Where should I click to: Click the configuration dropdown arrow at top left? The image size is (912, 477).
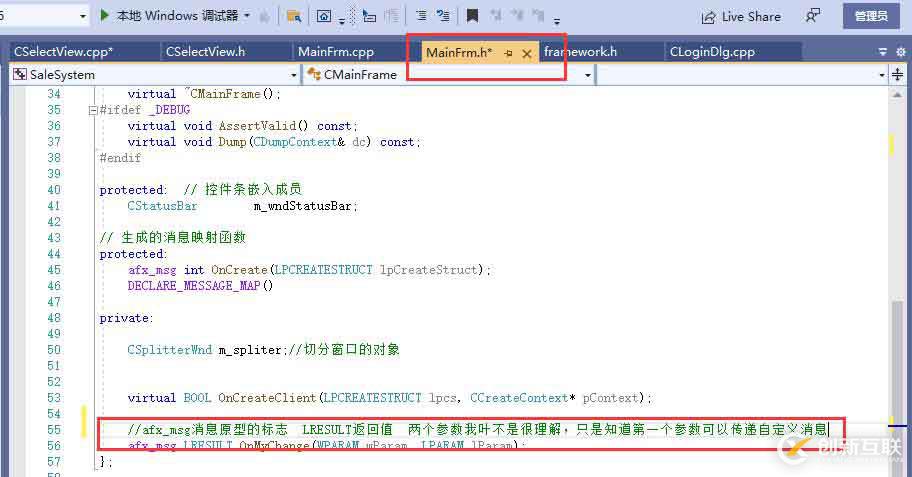(x=82, y=16)
